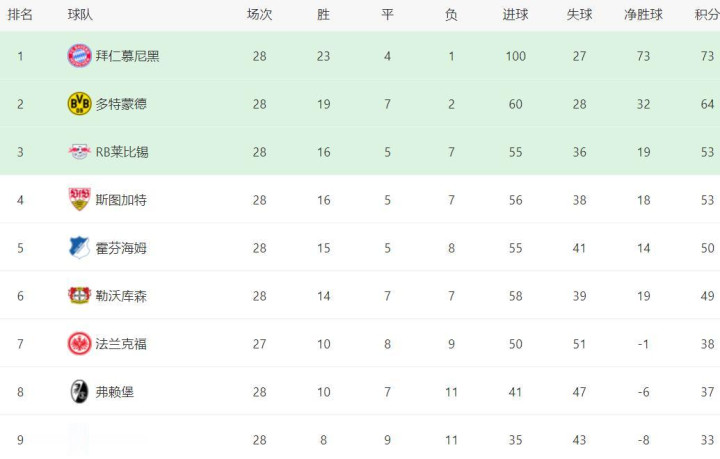Click the Eintracht Frankfurt eagle logo
This screenshot has height=459, width=720.
pos(79,344)
